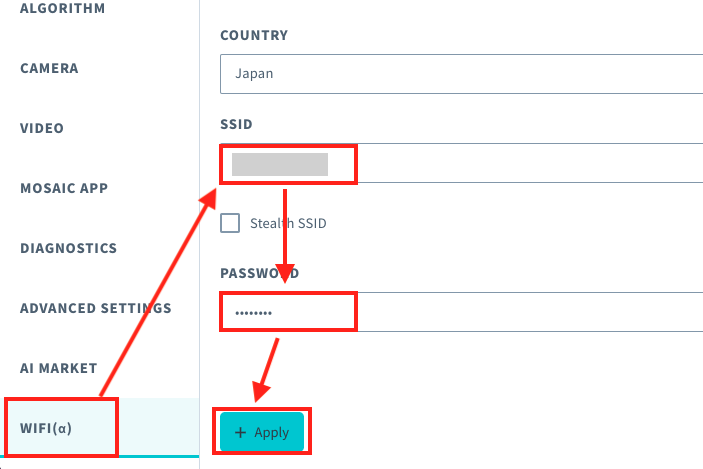
Task: Click into the Password field
Action: point(461,312)
